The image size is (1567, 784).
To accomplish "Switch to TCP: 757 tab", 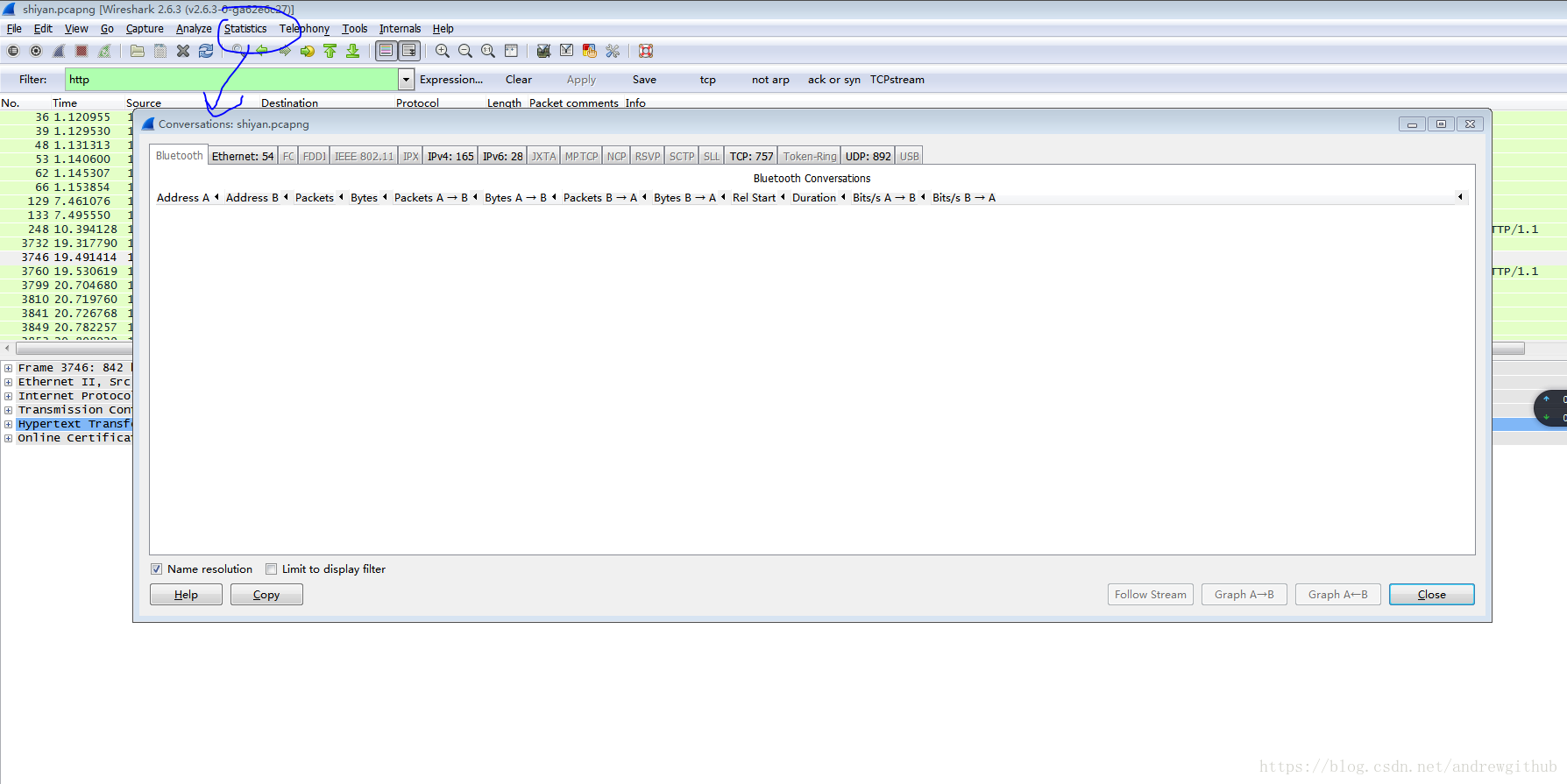I will [752, 156].
